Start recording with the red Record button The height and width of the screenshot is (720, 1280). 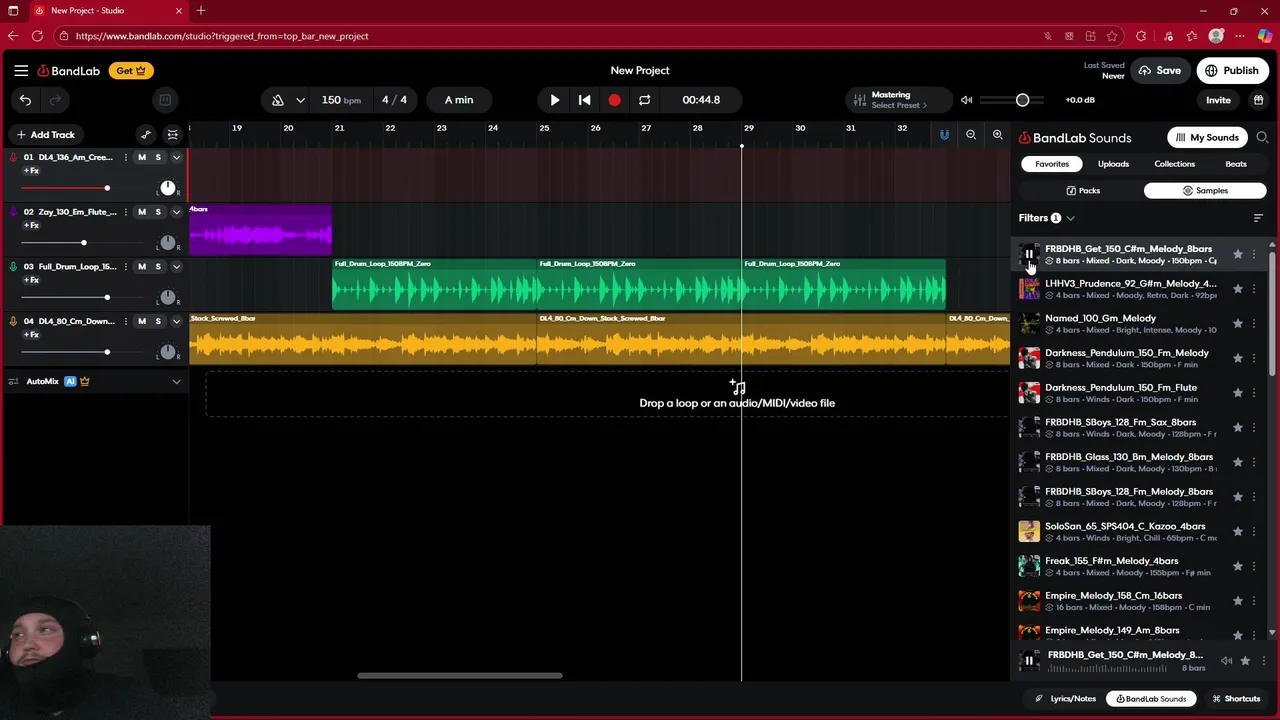(614, 100)
